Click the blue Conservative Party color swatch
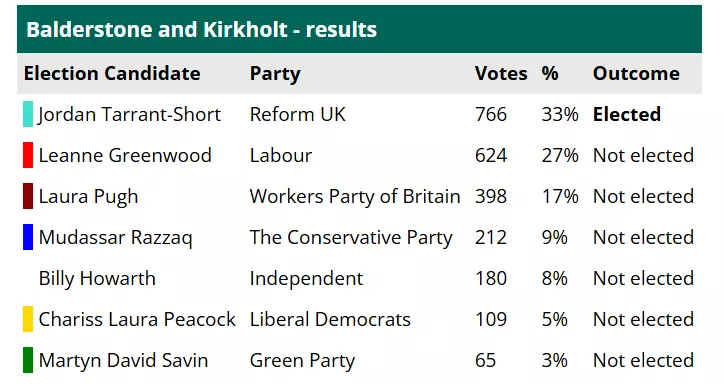This screenshot has width=724, height=384. click(28, 237)
